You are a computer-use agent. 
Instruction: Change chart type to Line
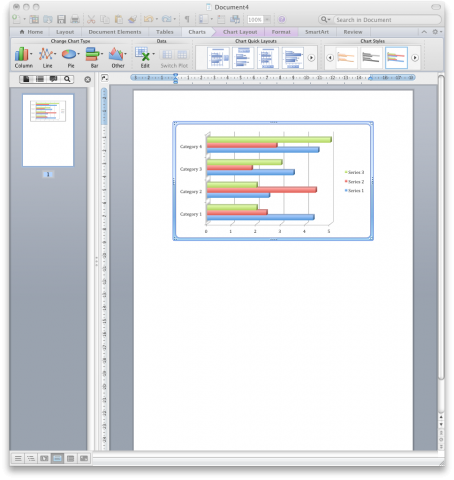click(x=46, y=57)
